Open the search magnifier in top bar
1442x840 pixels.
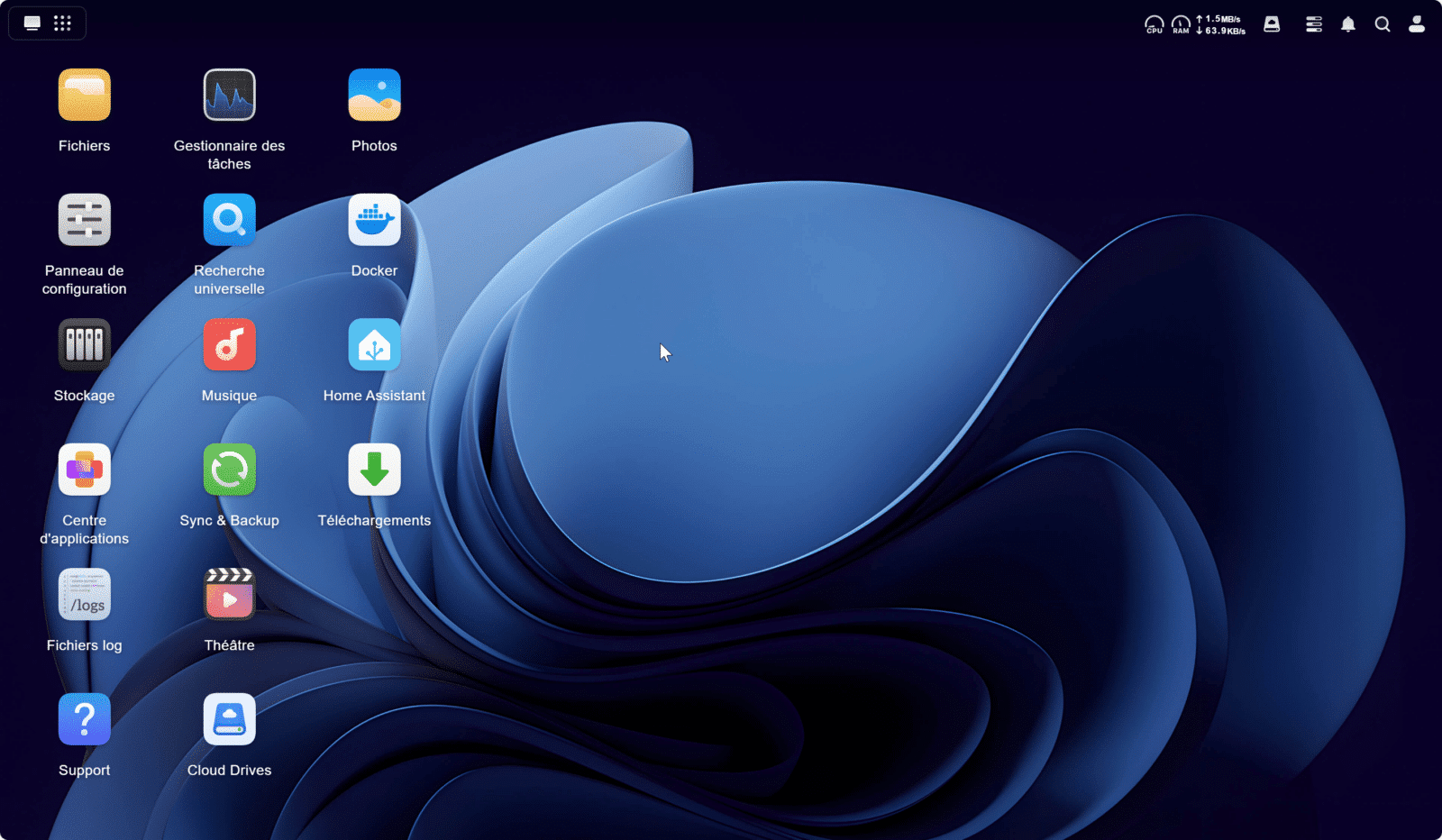[x=1383, y=24]
